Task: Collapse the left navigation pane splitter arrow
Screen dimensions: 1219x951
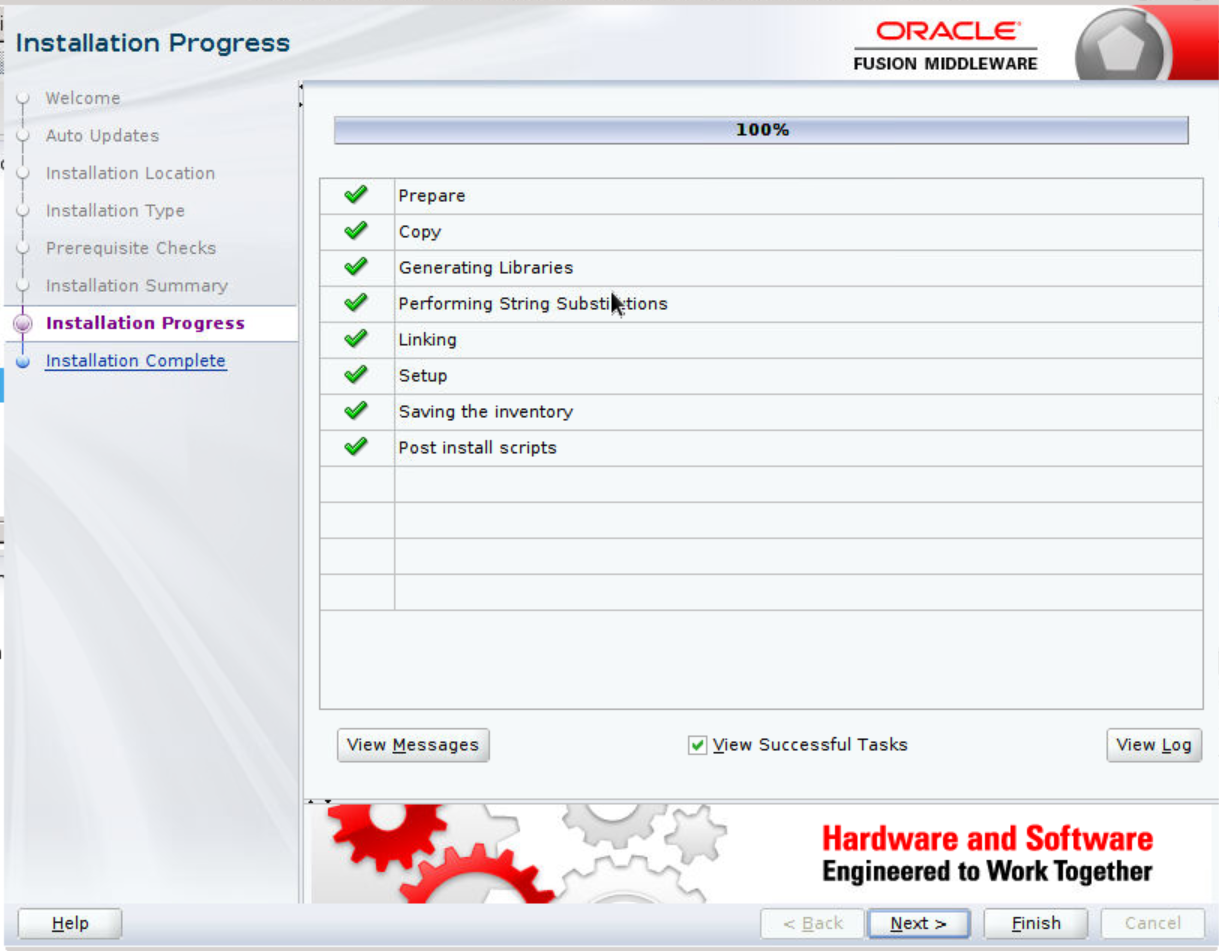Action: click(x=301, y=88)
